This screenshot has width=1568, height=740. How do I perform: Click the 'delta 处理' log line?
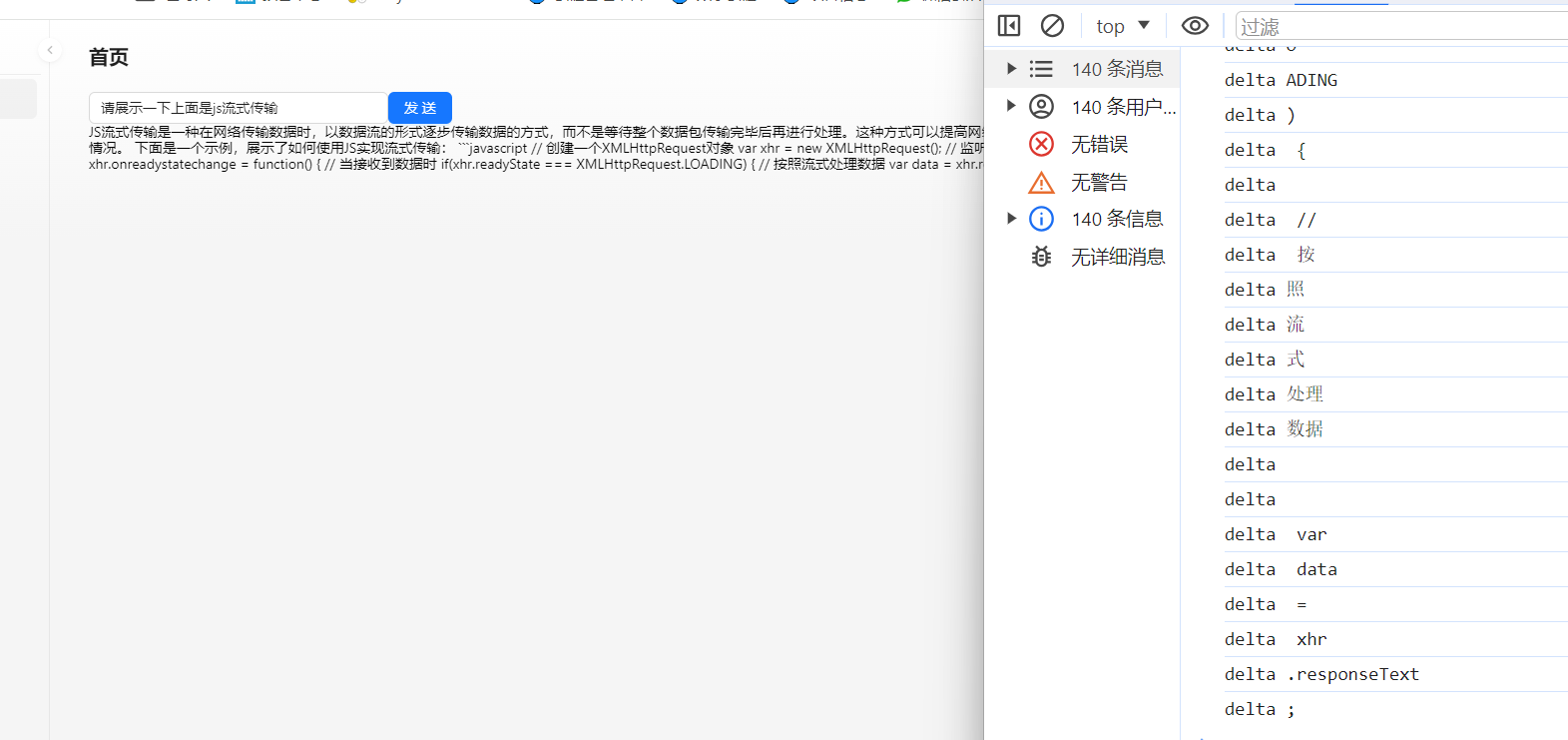point(1396,394)
